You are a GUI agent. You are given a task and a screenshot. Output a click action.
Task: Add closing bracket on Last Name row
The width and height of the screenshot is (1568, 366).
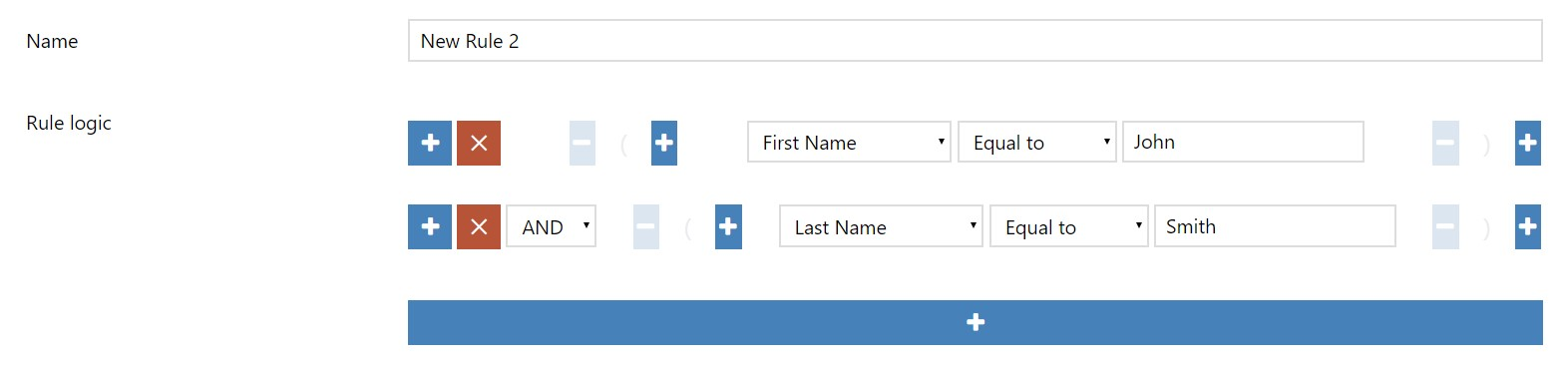[1528, 227]
